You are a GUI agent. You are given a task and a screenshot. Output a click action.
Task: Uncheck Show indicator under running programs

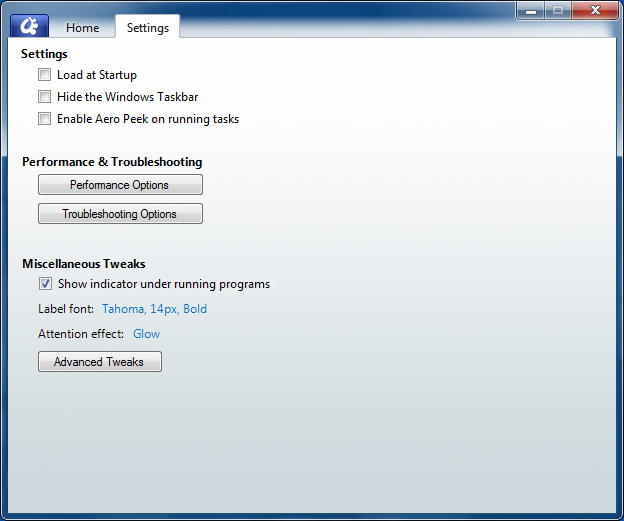[45, 283]
